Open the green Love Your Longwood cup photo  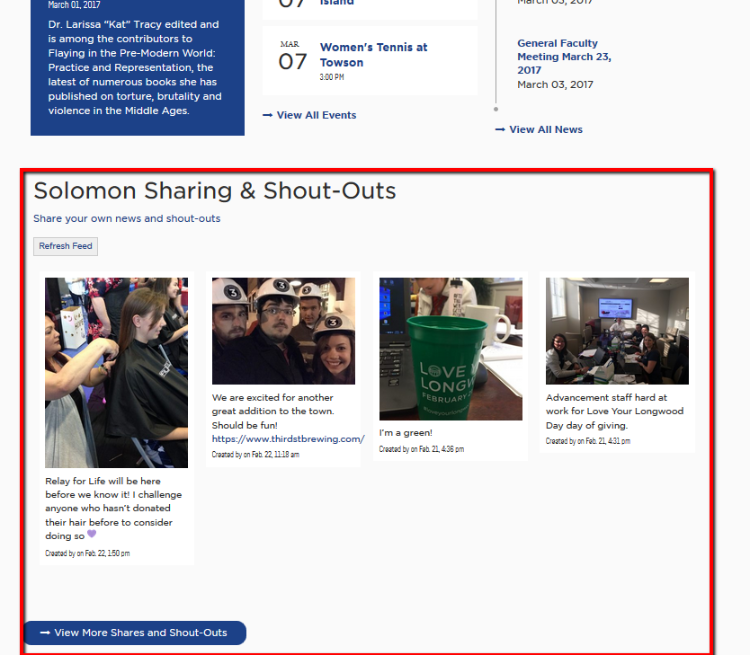451,349
